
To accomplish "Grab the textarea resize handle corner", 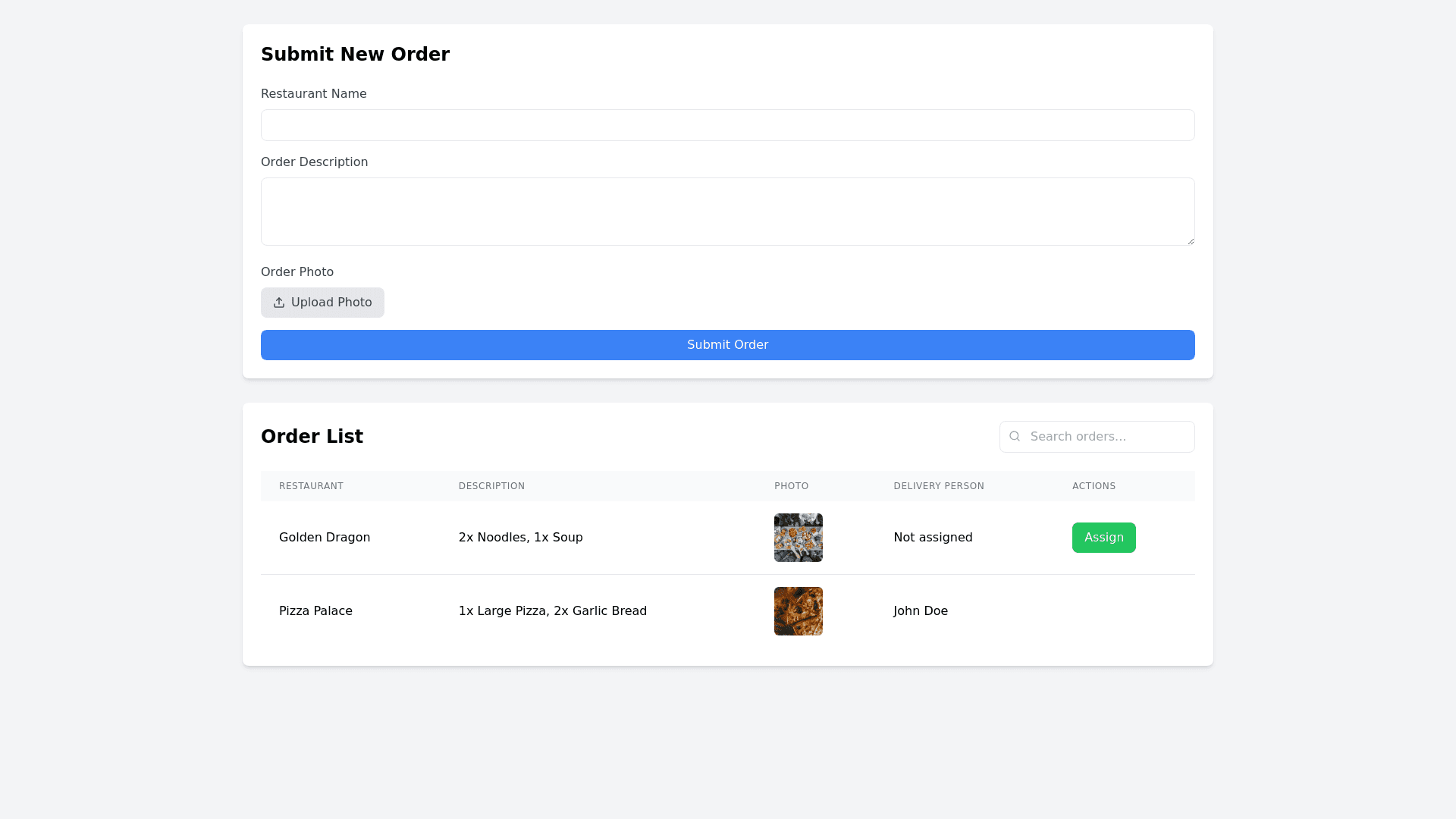I will pyautogui.click(x=1191, y=241).
